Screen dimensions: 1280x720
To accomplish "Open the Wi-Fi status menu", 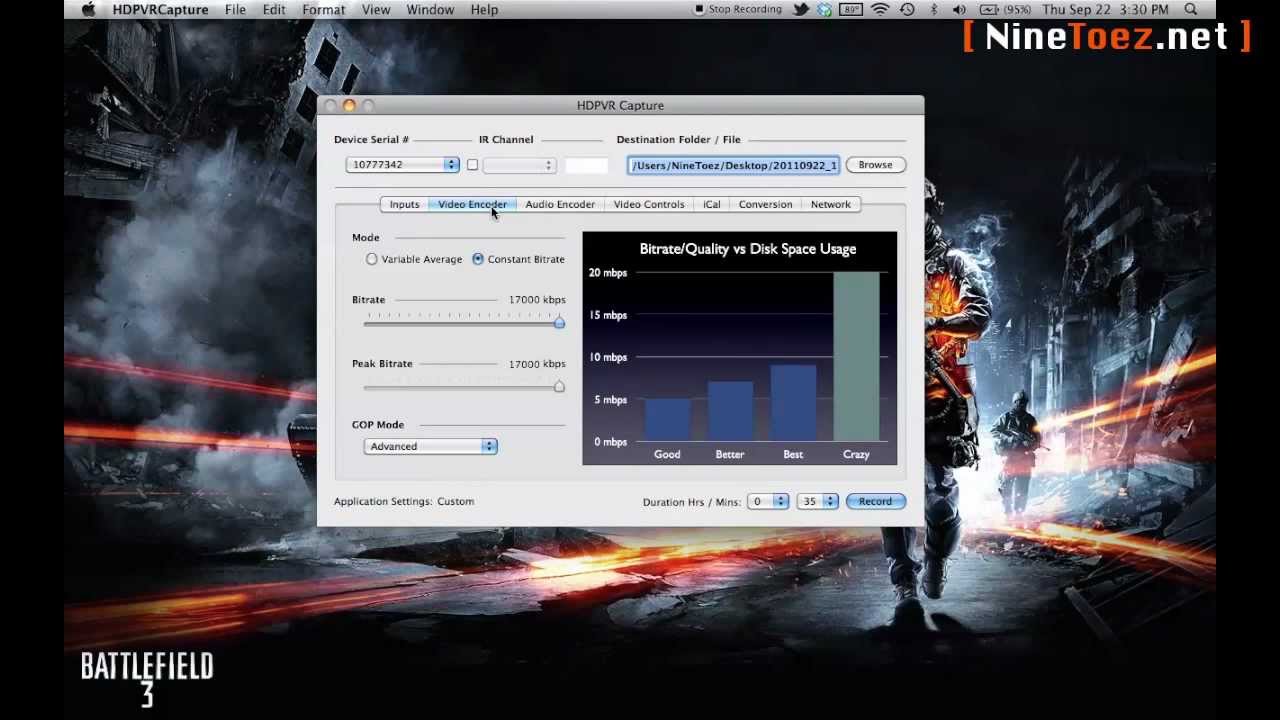I will 881,9.
